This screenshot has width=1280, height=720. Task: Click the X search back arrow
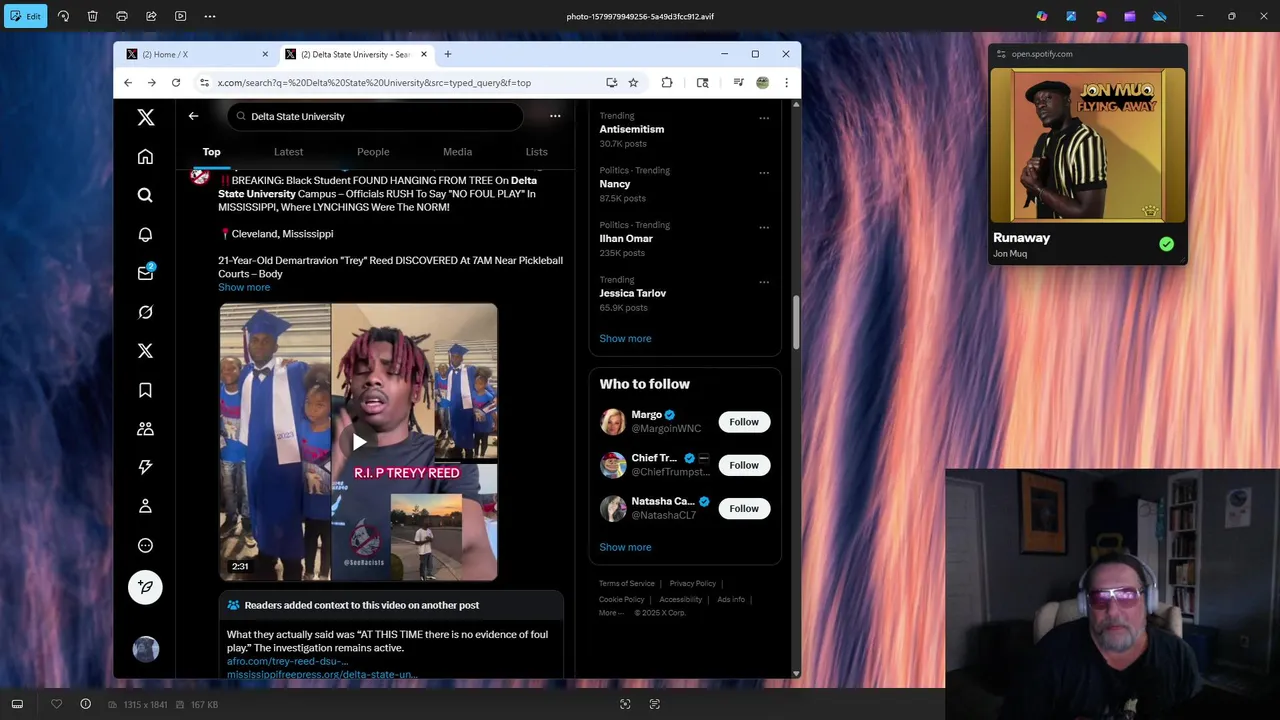tap(193, 116)
